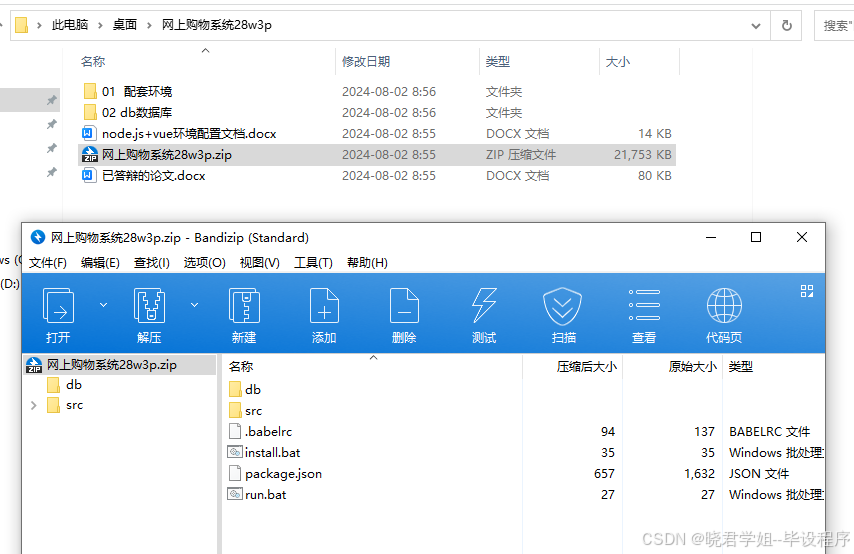Screen dimensions: 854x554
Task: Click the folder icon of 01 配套环境
Action: click(90, 91)
